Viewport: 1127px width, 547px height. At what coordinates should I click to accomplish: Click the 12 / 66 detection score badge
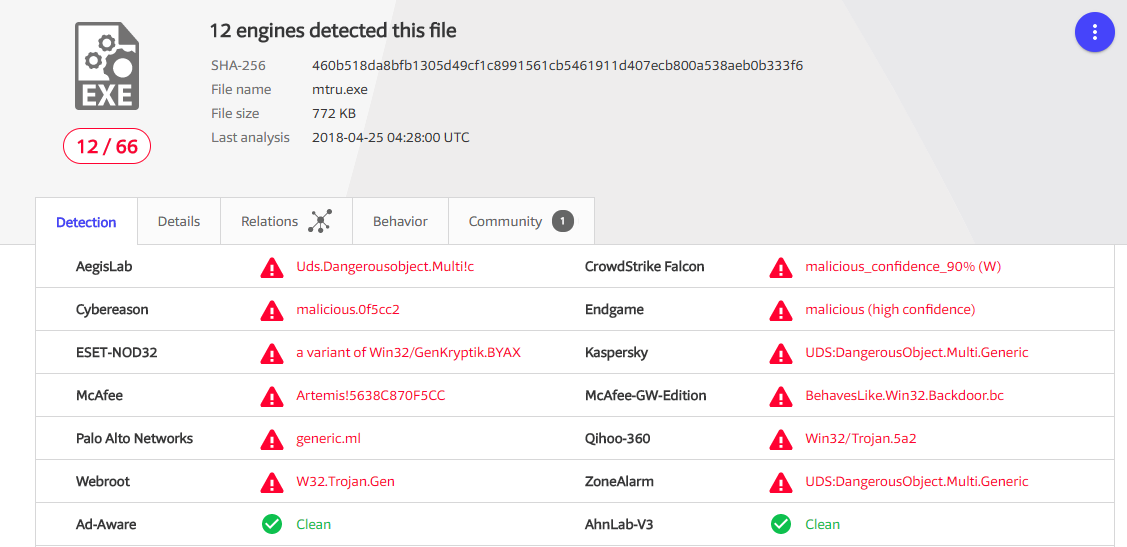click(107, 147)
